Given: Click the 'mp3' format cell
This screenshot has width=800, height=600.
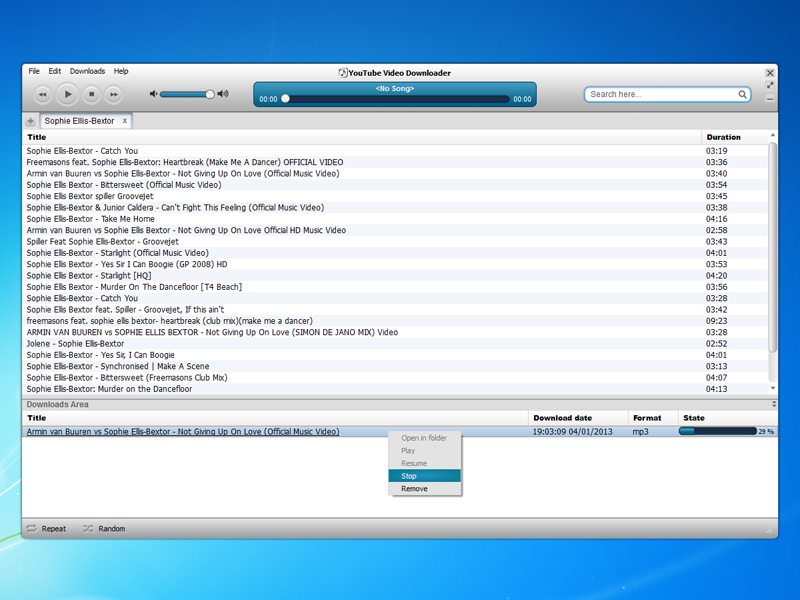Looking at the screenshot, I should click(640, 432).
